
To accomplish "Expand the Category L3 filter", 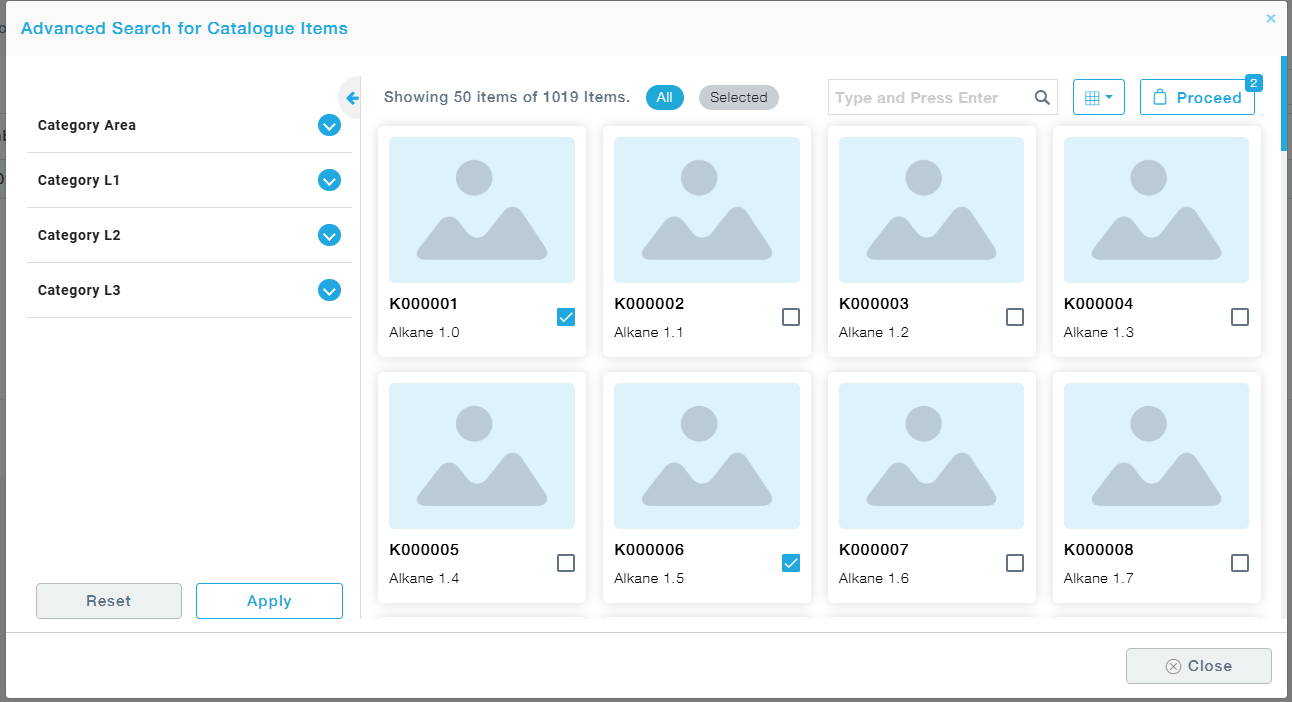I will (x=329, y=291).
